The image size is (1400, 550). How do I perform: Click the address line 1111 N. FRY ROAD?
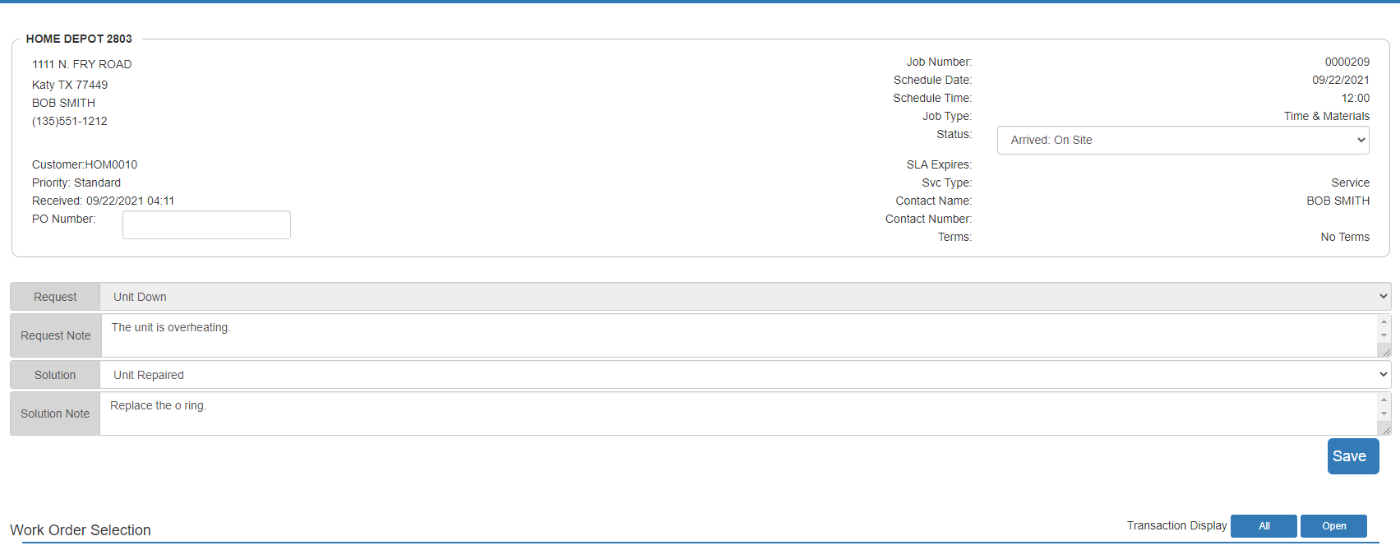click(x=82, y=64)
